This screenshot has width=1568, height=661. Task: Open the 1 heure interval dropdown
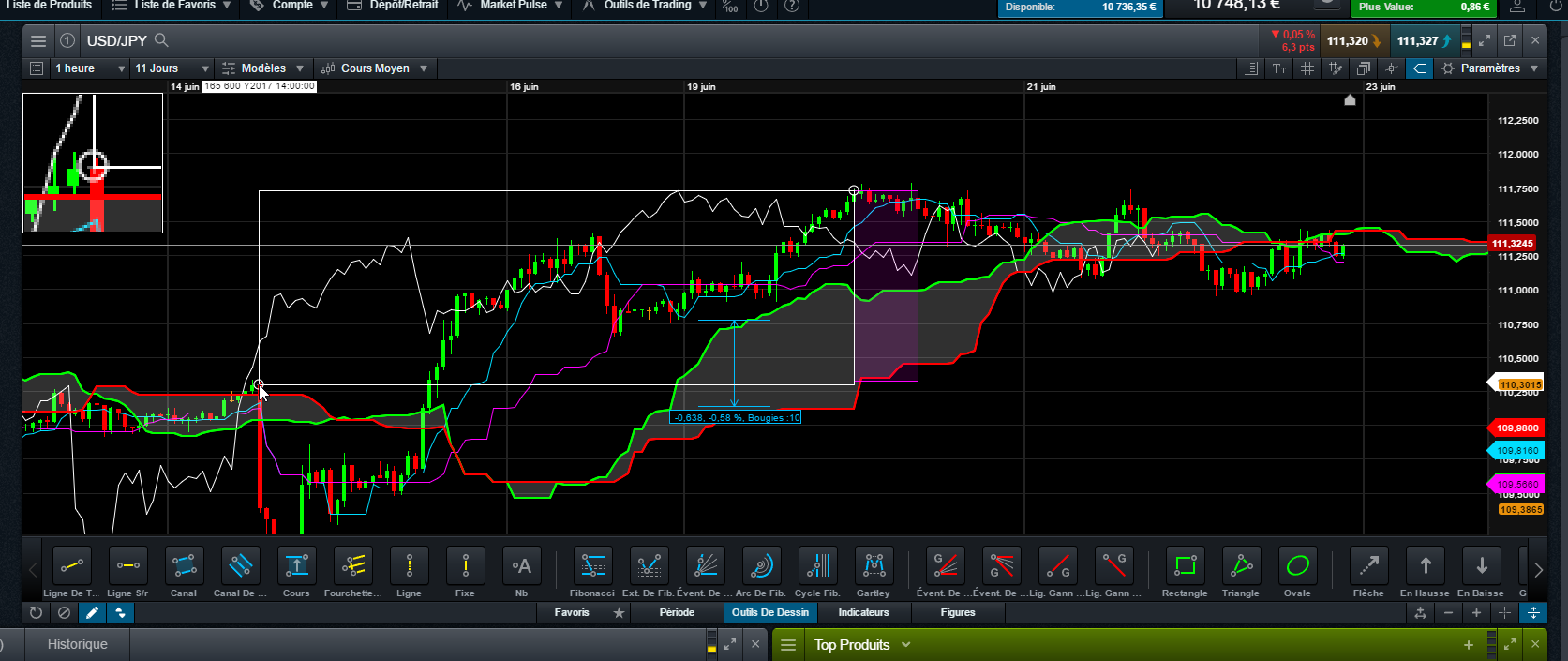coord(88,68)
